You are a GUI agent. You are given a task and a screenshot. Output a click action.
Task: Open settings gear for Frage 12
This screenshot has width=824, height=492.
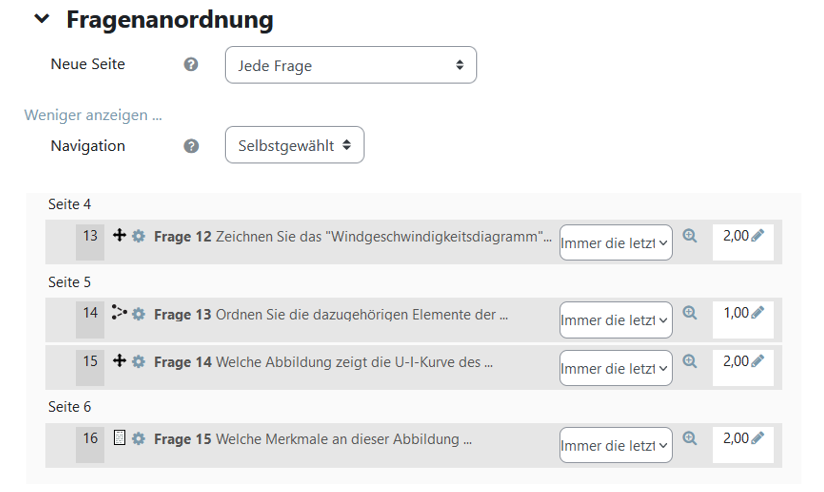point(138,236)
